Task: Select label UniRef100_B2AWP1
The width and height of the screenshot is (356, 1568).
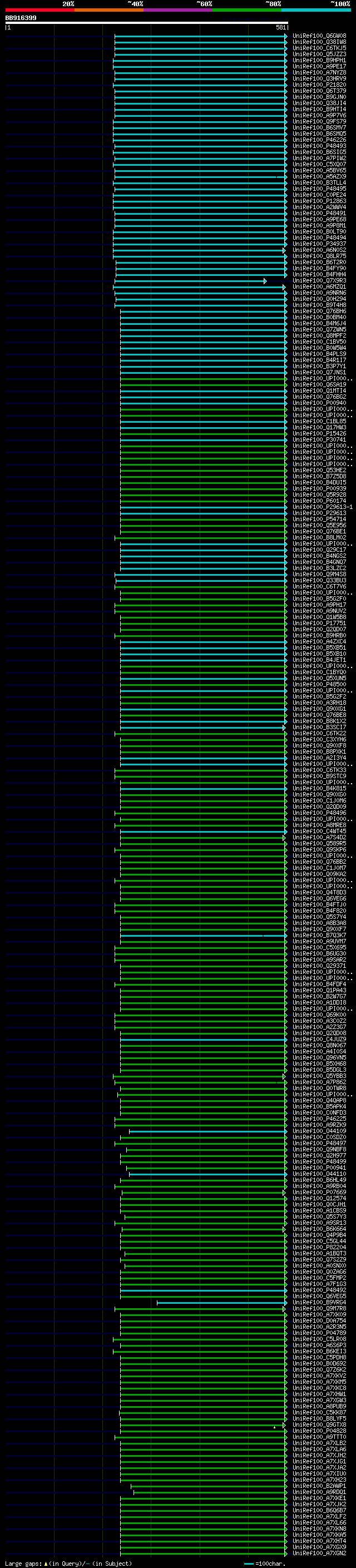Action: [x=319, y=1485]
